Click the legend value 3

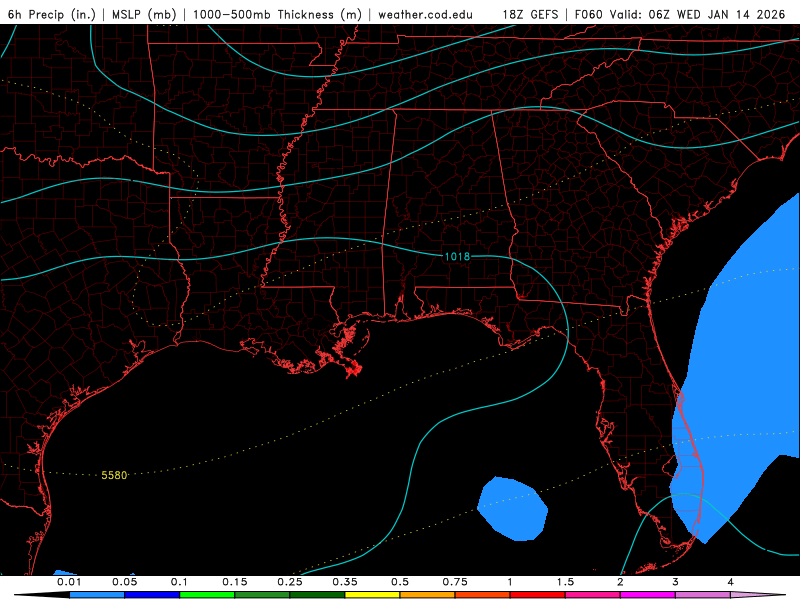coord(676,582)
